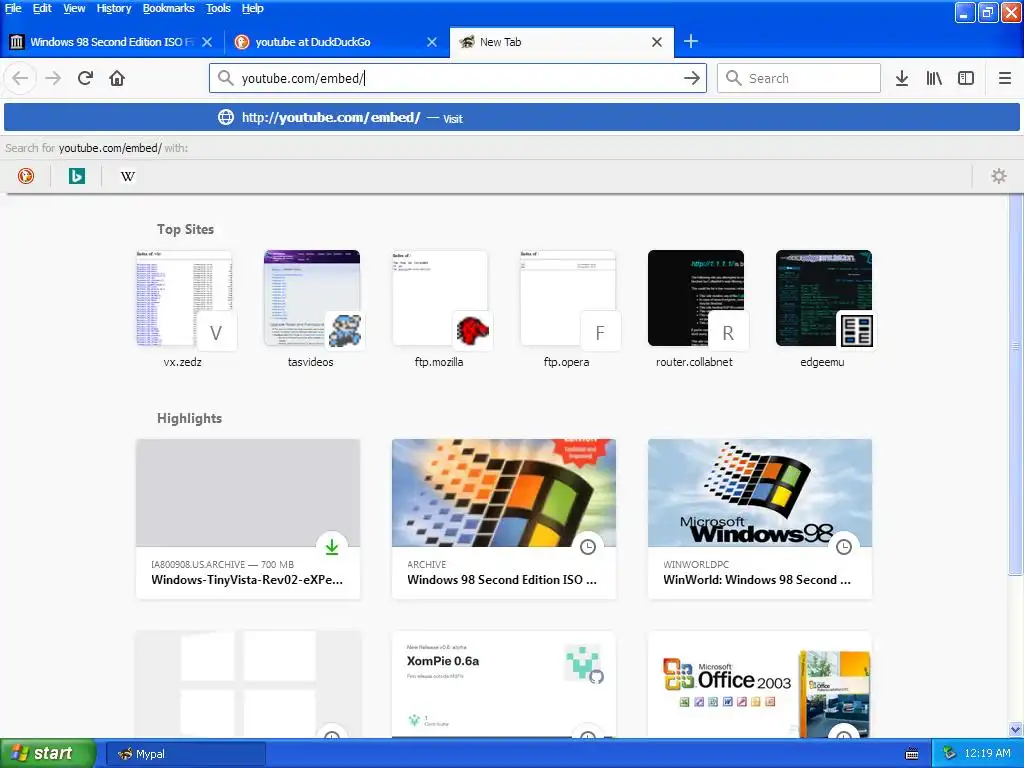
Task: Click the go arrow in the address bar
Action: (692, 78)
